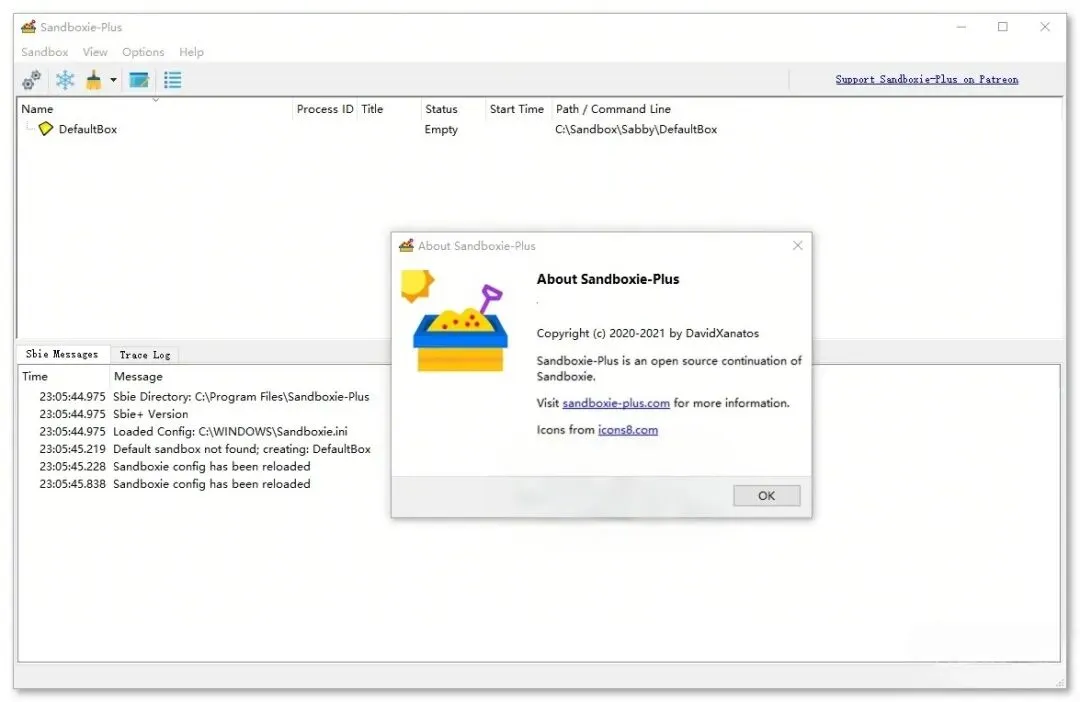This screenshot has width=1080, height=702.
Task: Switch to the Trace Log tab
Action: click(x=145, y=355)
